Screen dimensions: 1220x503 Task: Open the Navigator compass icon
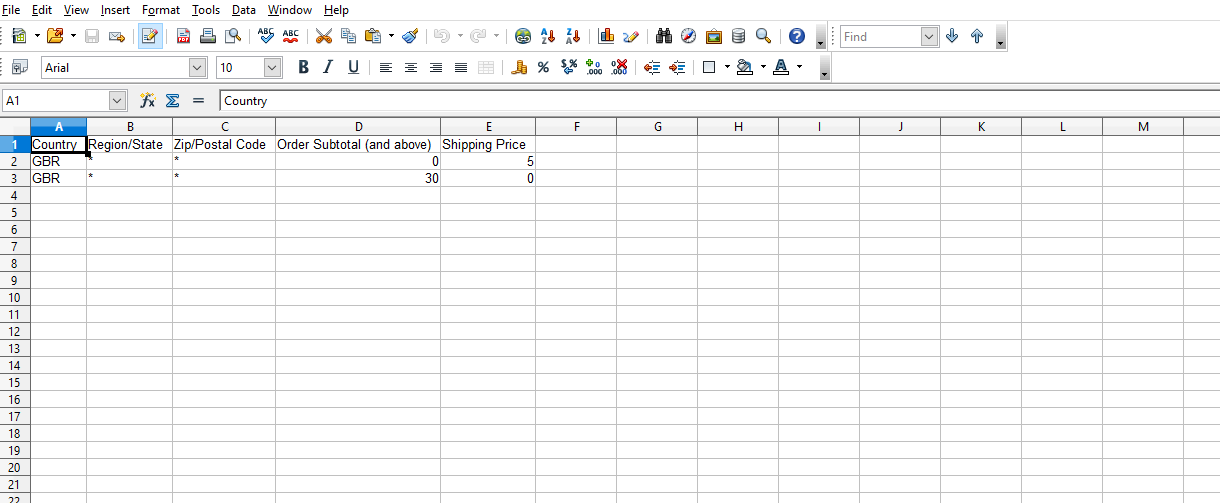(689, 36)
